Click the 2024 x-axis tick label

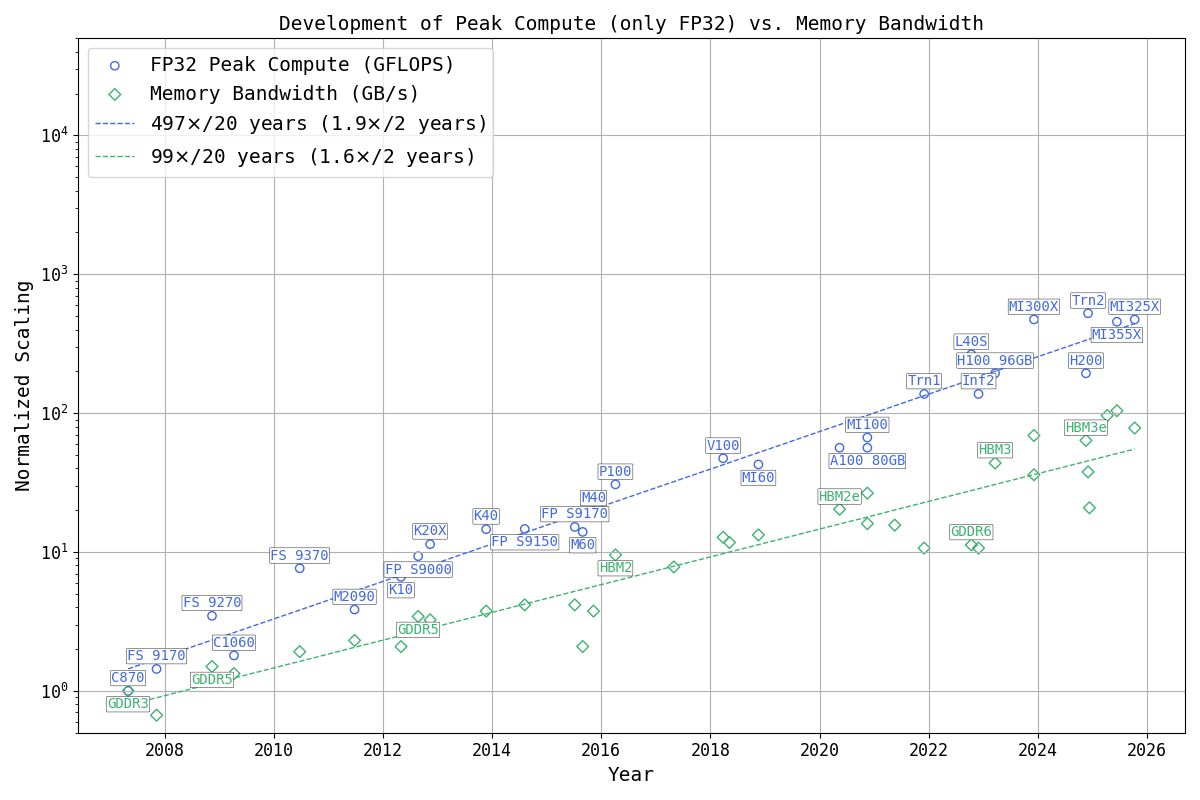pos(1038,749)
